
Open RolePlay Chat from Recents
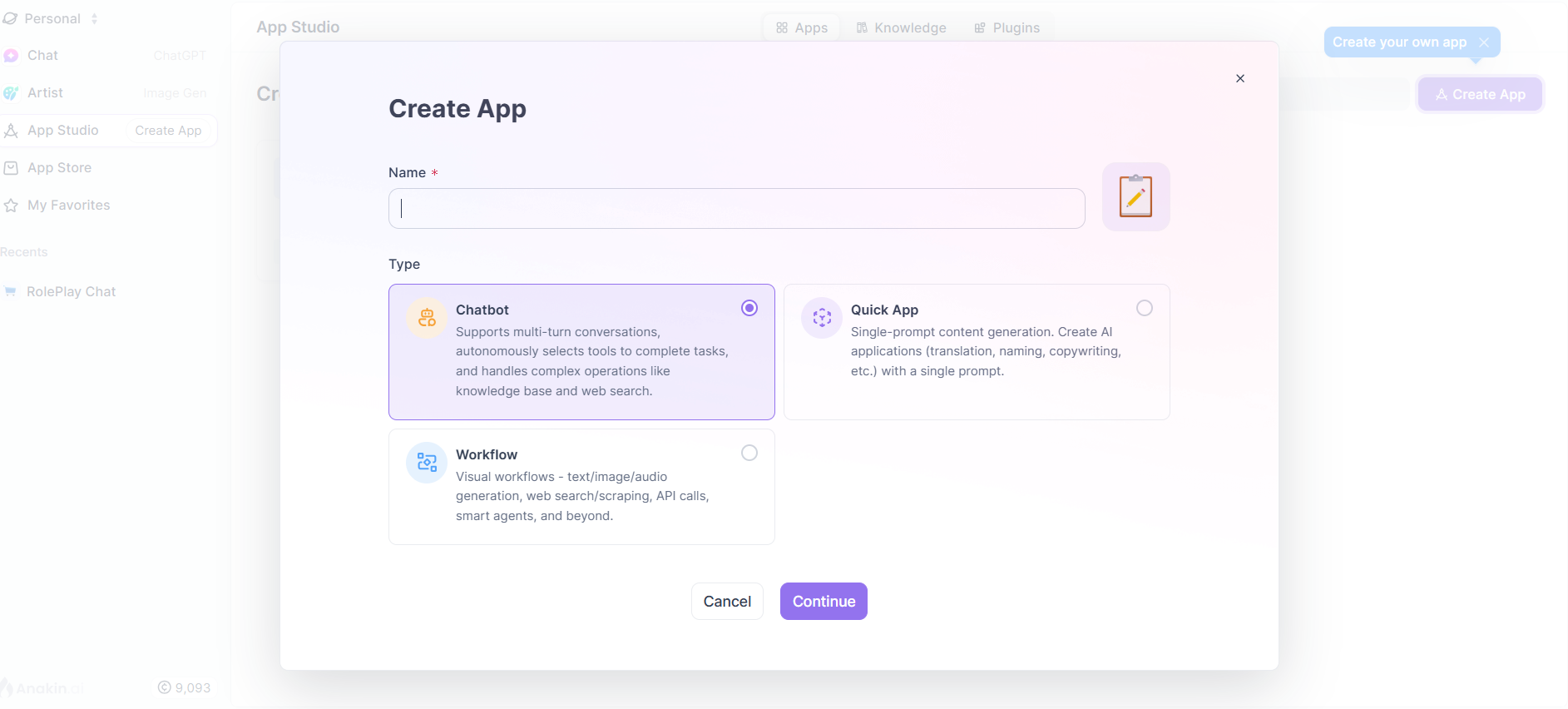point(71,291)
